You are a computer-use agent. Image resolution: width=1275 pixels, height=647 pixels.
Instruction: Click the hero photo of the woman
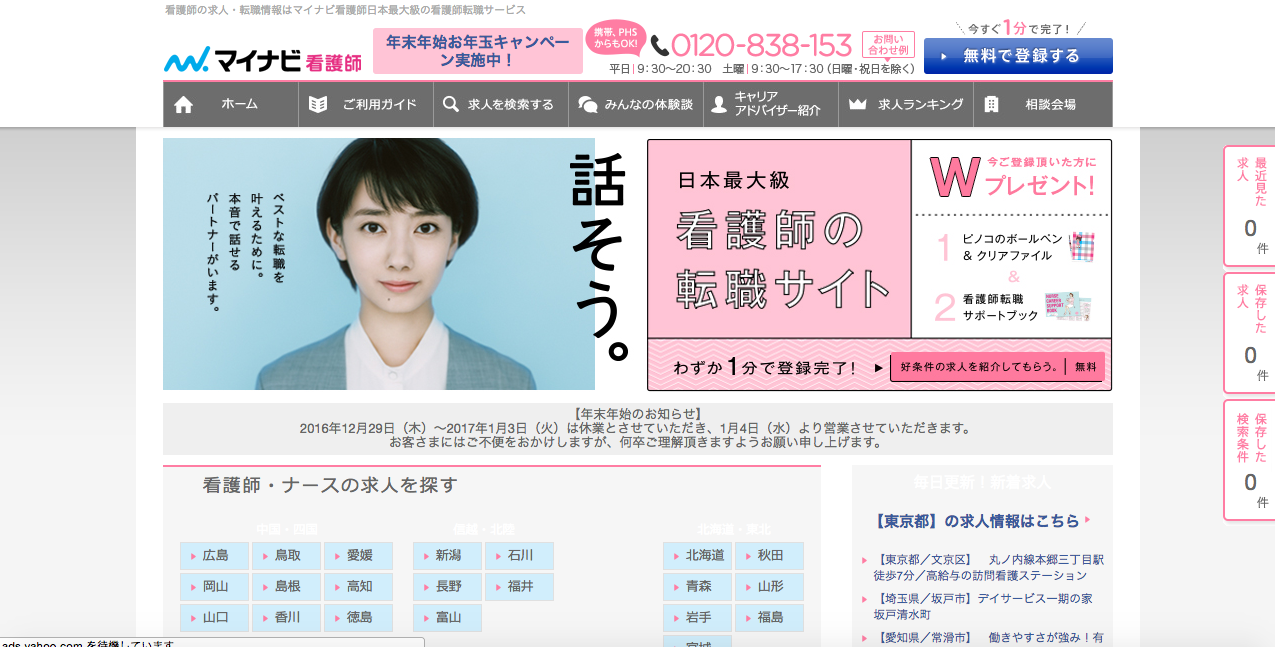379,264
